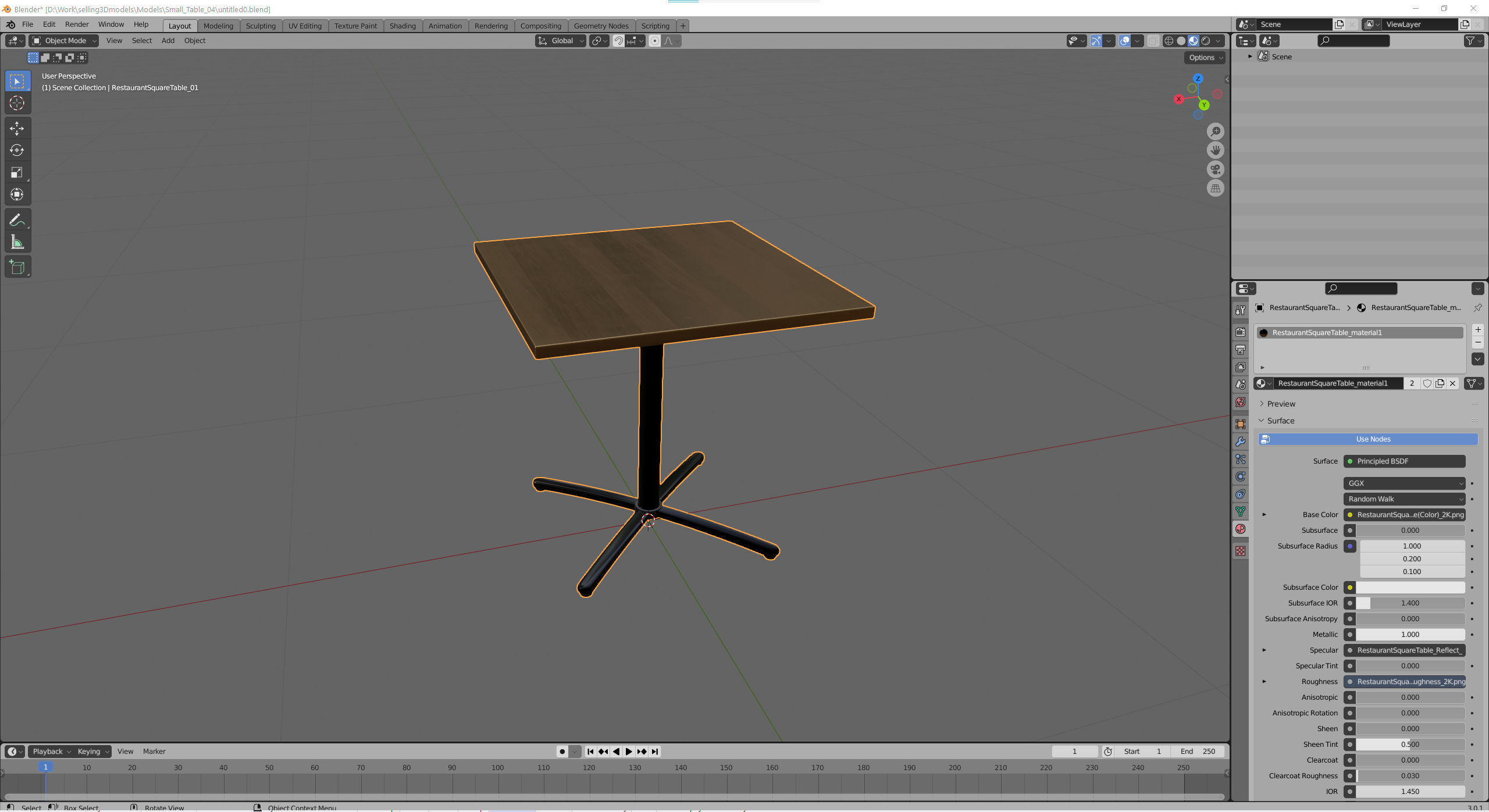Expand the Preview panel
This screenshot has height=812, width=1489.
(x=1280, y=404)
